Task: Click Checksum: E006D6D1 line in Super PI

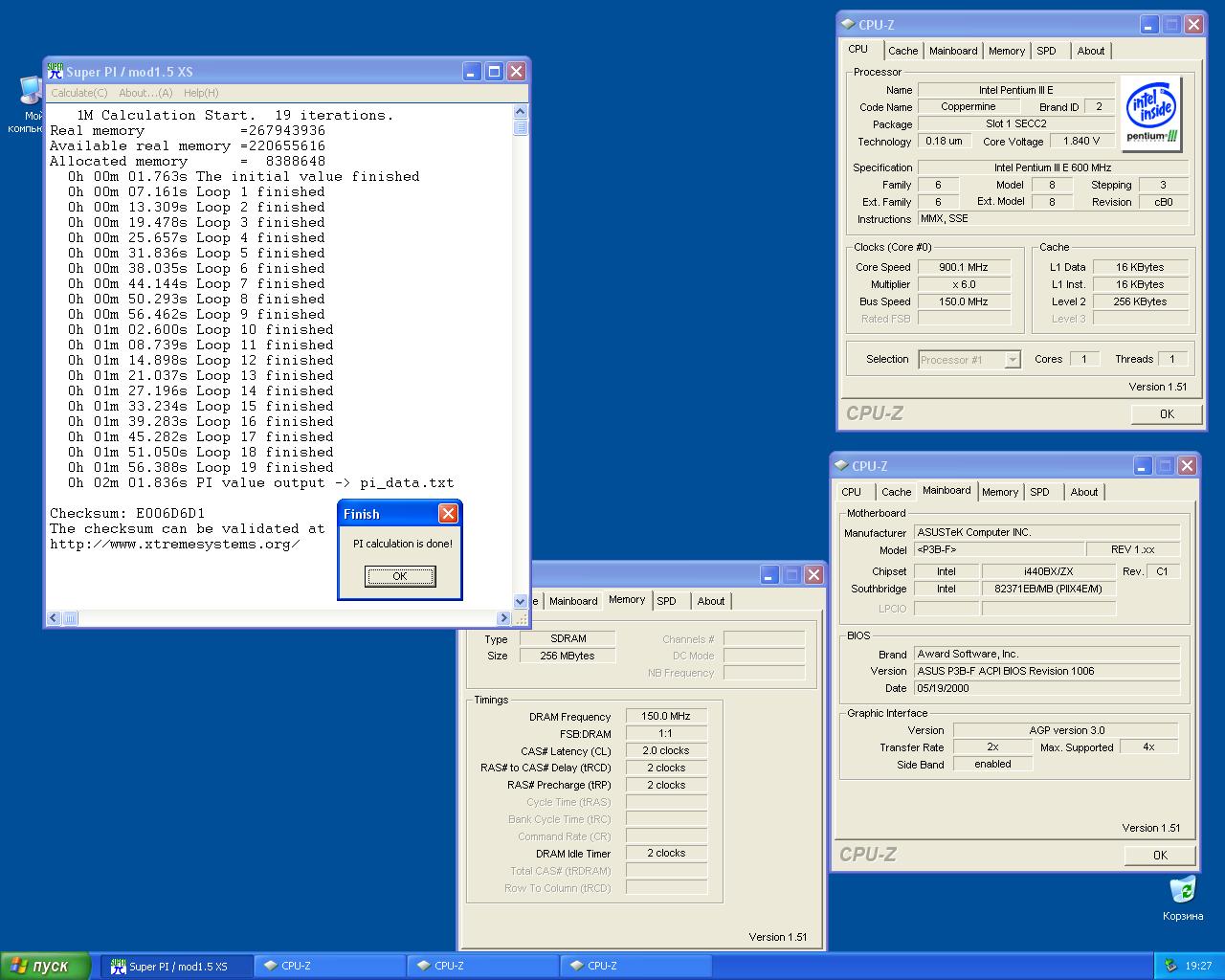Action: (x=127, y=514)
